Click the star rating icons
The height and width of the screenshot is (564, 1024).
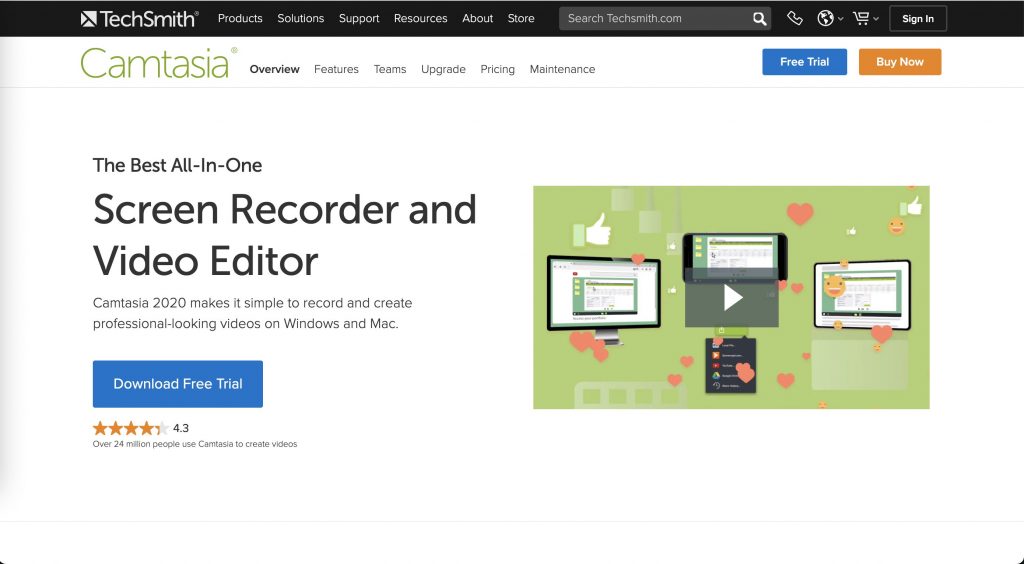pyautogui.click(x=131, y=428)
